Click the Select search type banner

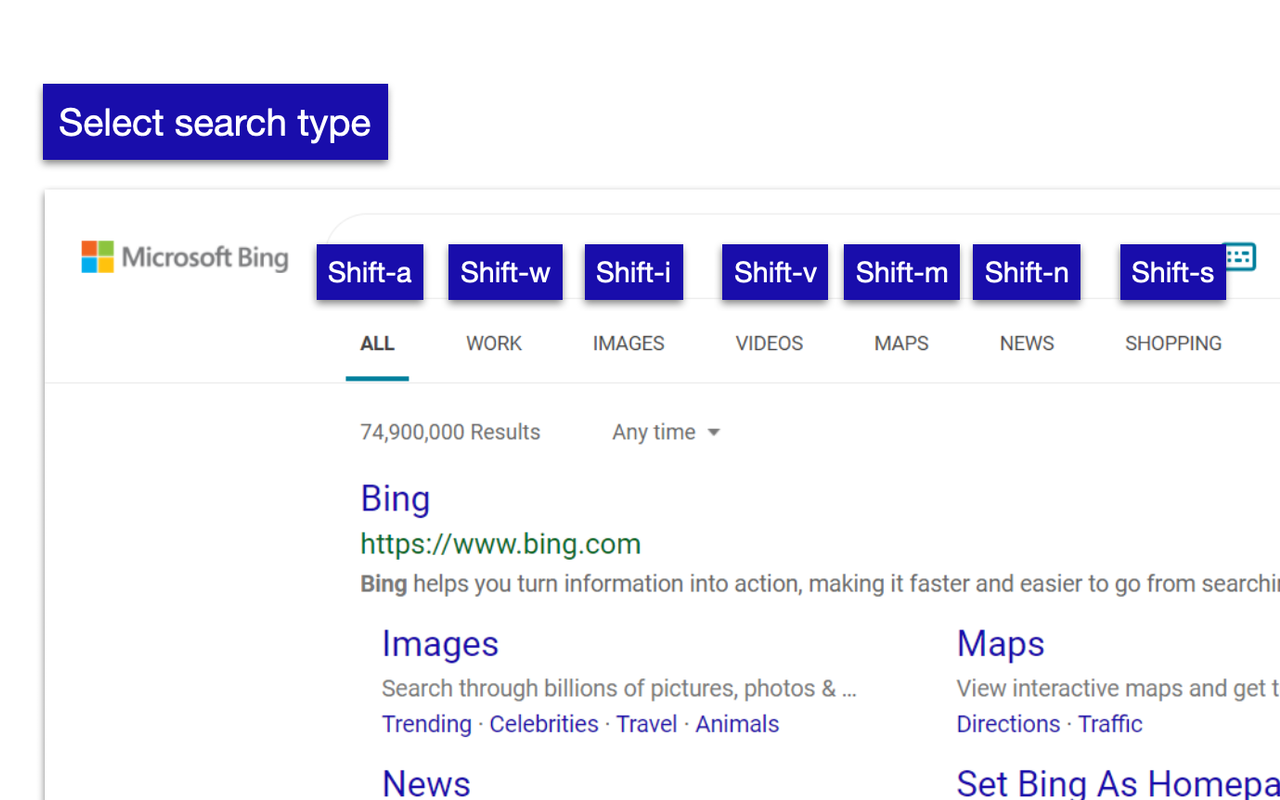[x=215, y=122]
